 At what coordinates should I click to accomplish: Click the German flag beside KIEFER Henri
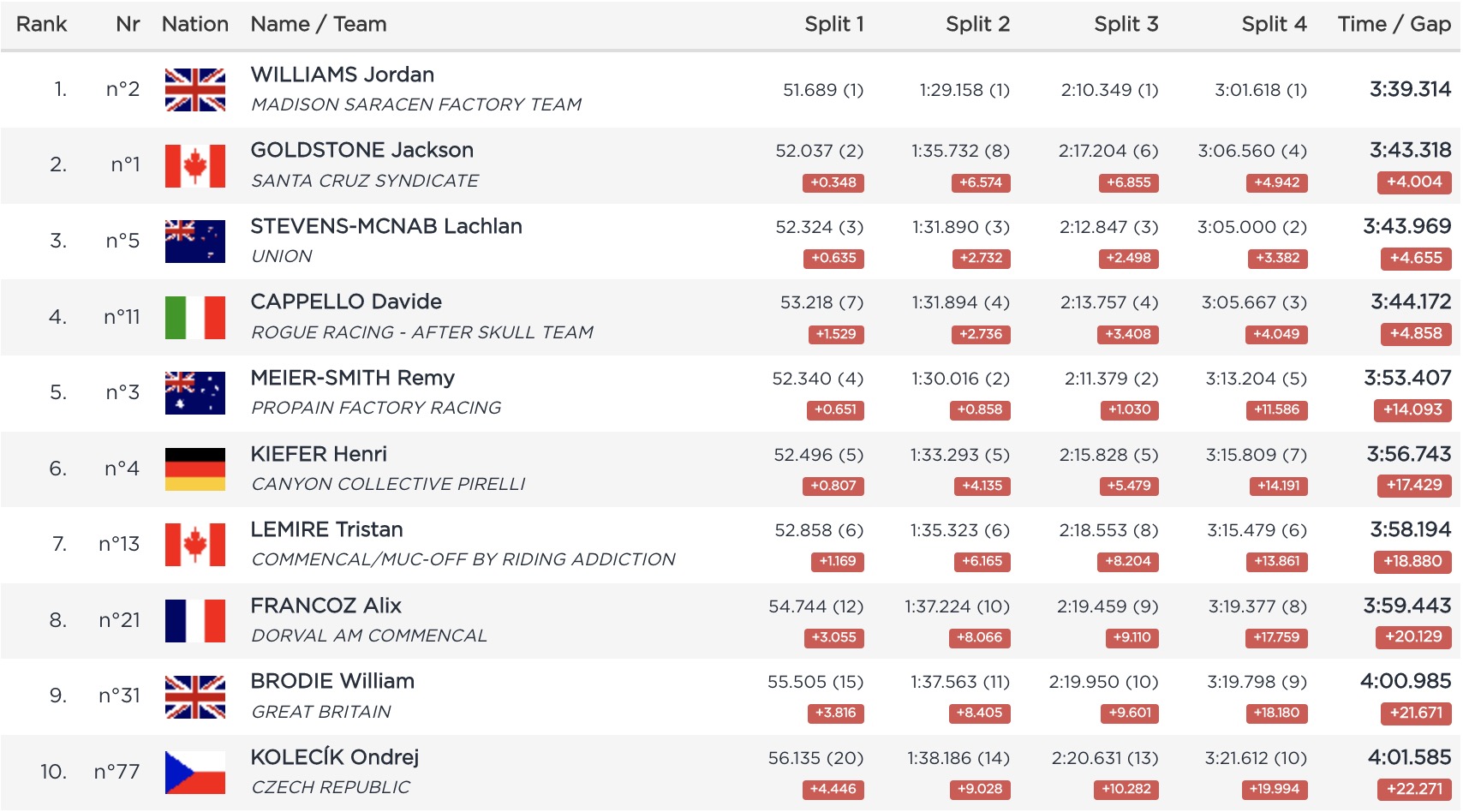[195, 469]
